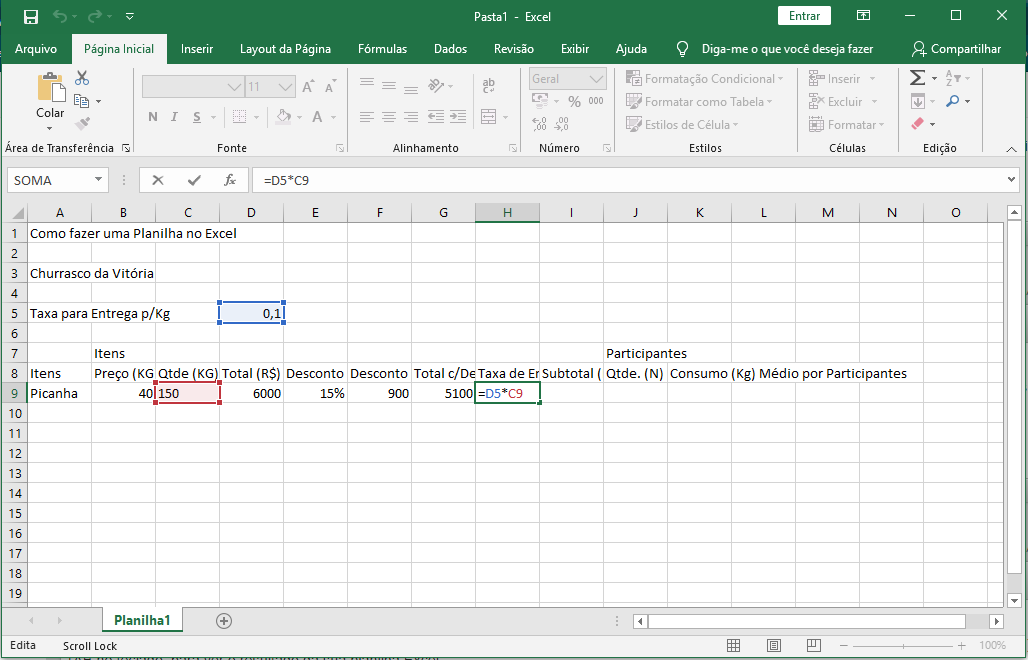This screenshot has height=660, width=1028.
Task: Click the Save icon in title bar
Action: tap(30, 16)
